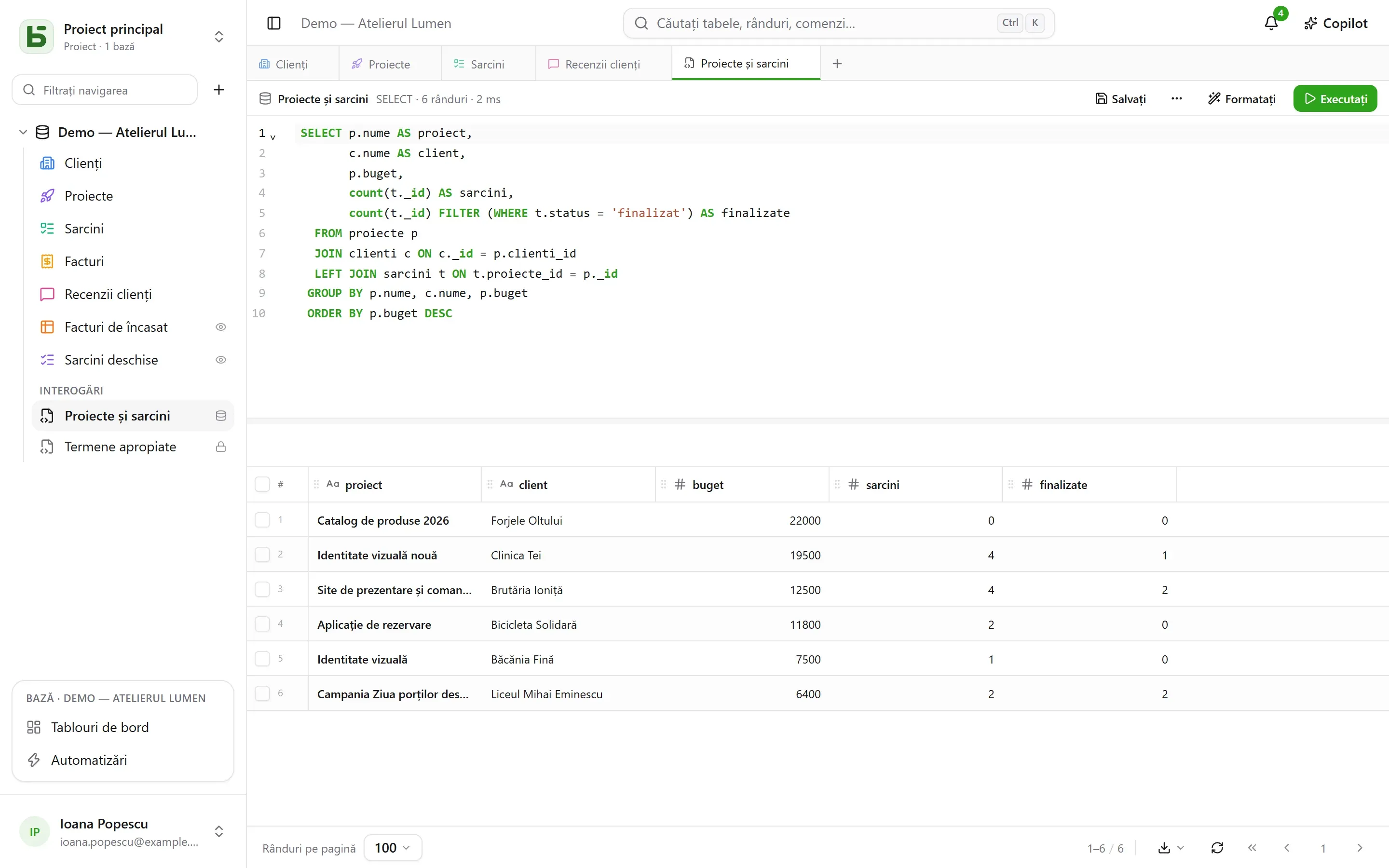Expand the Proiect principal switcher

(x=218, y=37)
